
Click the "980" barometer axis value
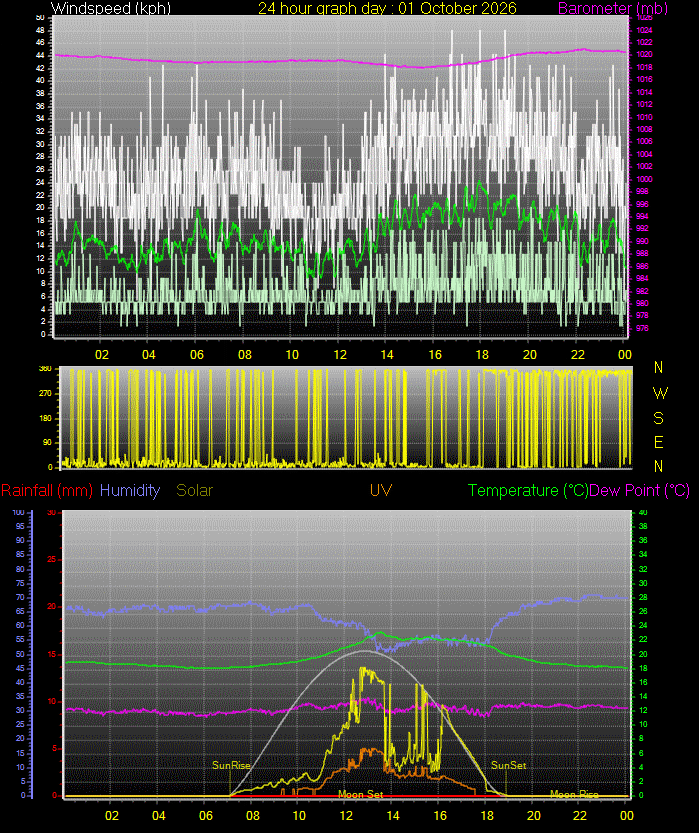tap(642, 303)
